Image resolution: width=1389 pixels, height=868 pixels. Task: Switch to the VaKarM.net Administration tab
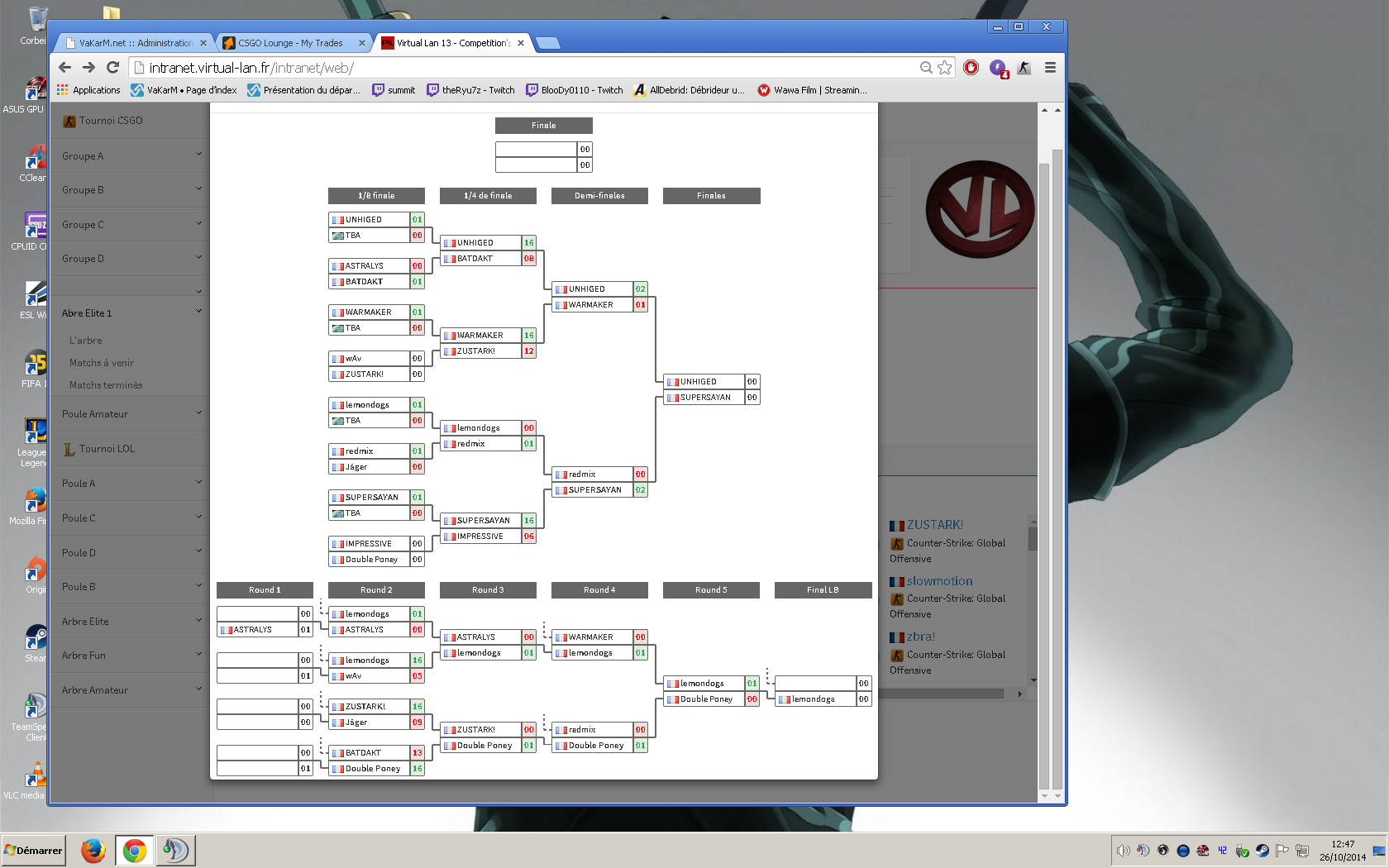coord(136,43)
